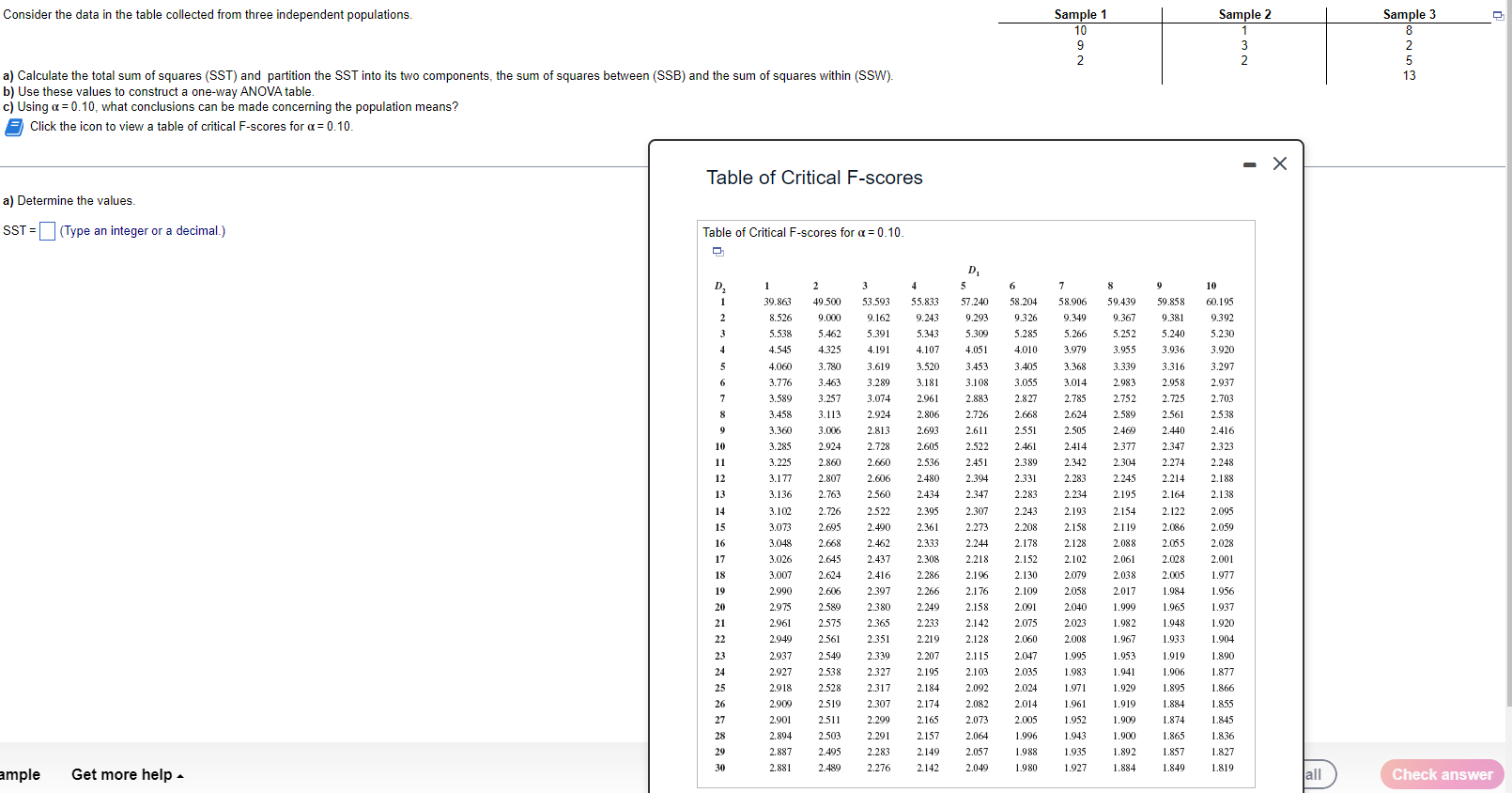The width and height of the screenshot is (1512, 793).
Task: Click F-score 1.819 in row 30
Action: click(x=1223, y=768)
